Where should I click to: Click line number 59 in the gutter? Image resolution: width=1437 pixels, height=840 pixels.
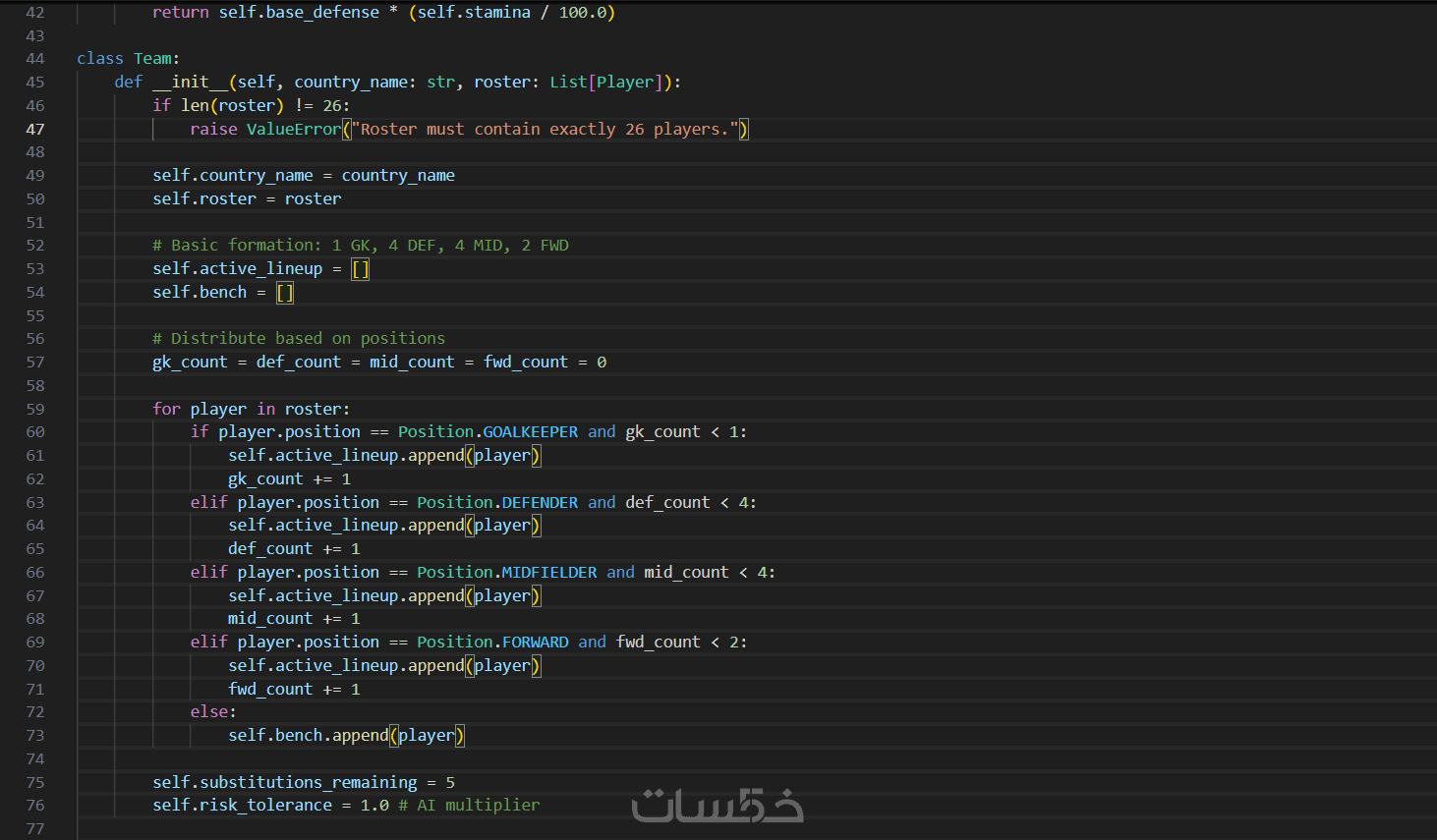(35, 409)
